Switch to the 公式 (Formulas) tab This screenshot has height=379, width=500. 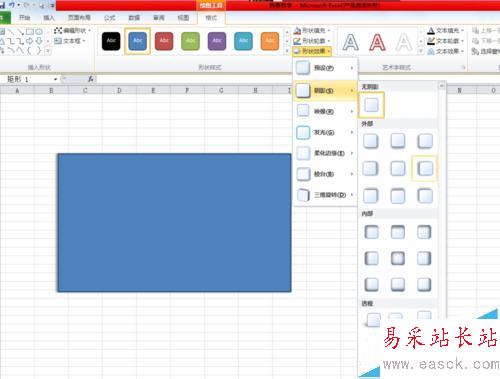point(110,18)
